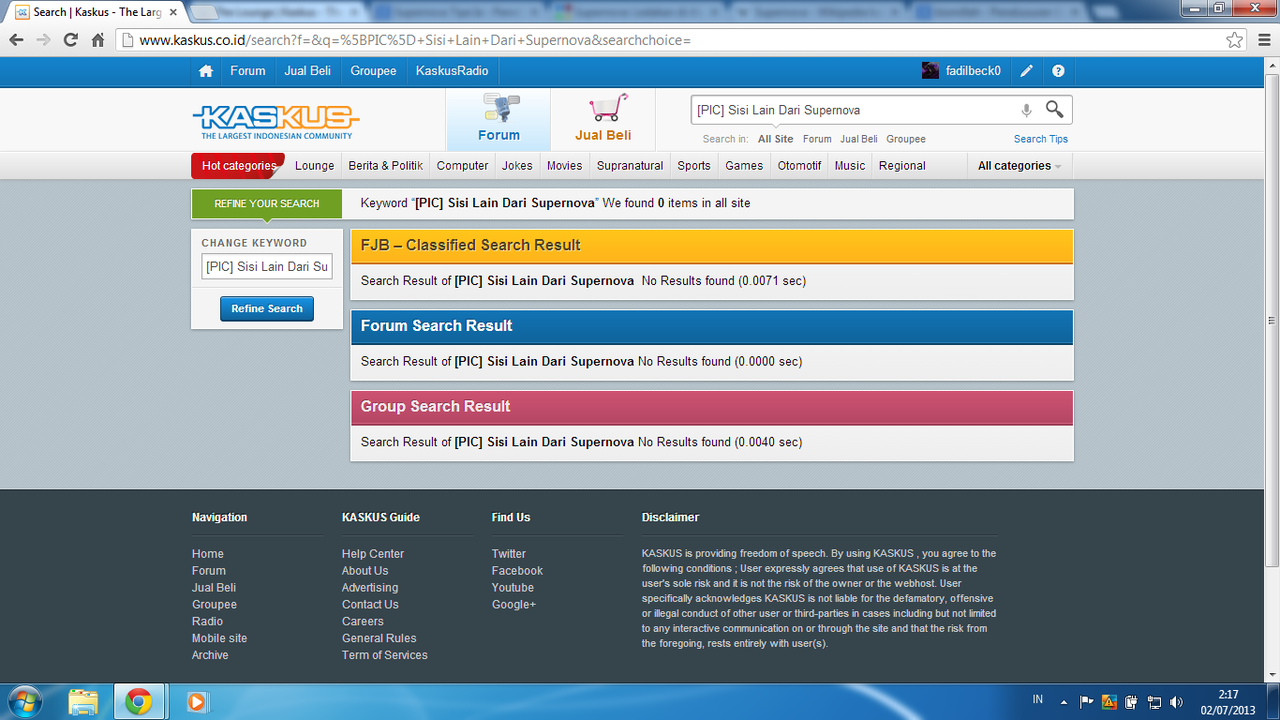Click volume speaker tray icon

click(x=1176, y=702)
